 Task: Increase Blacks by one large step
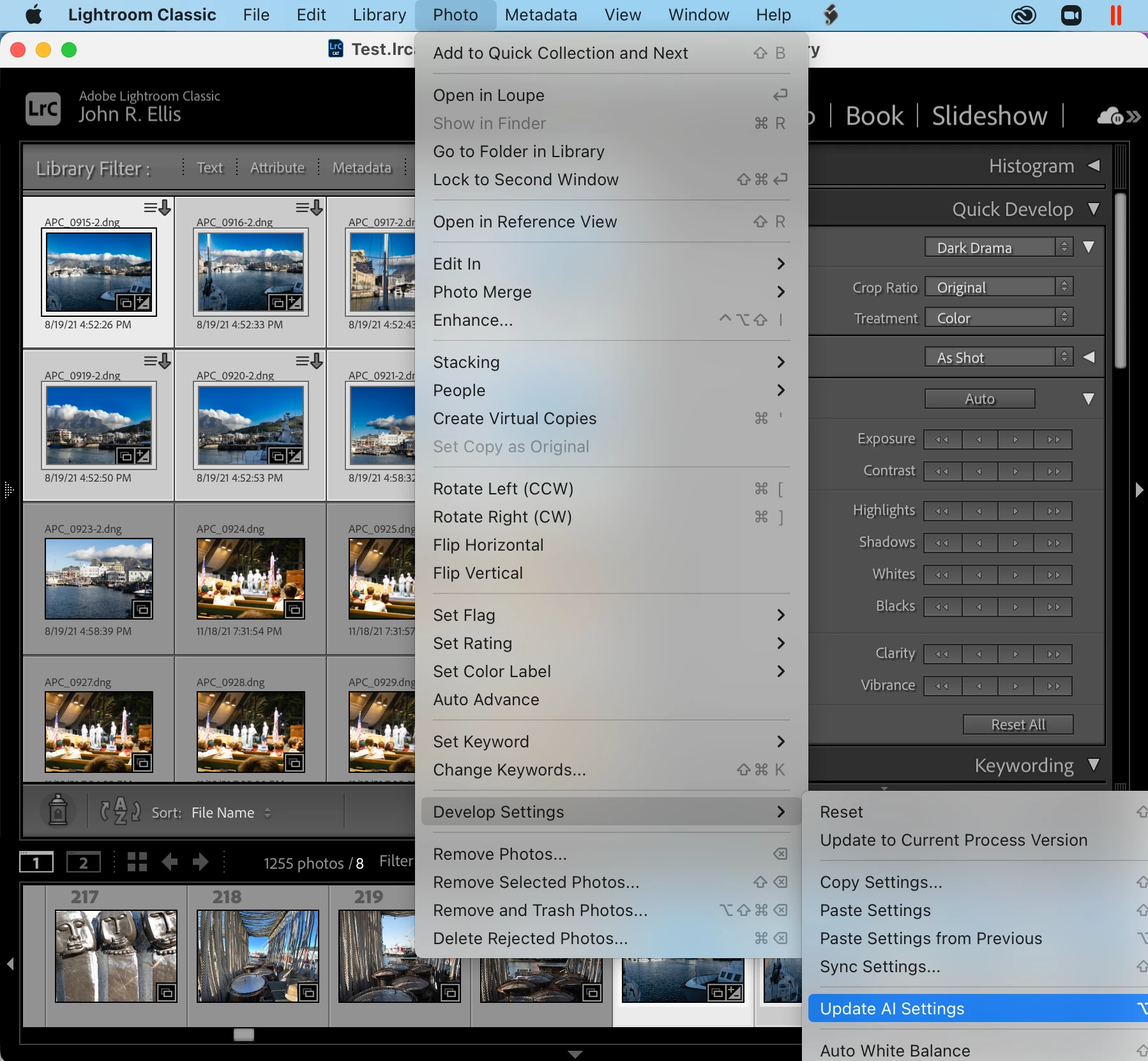[1054, 607]
